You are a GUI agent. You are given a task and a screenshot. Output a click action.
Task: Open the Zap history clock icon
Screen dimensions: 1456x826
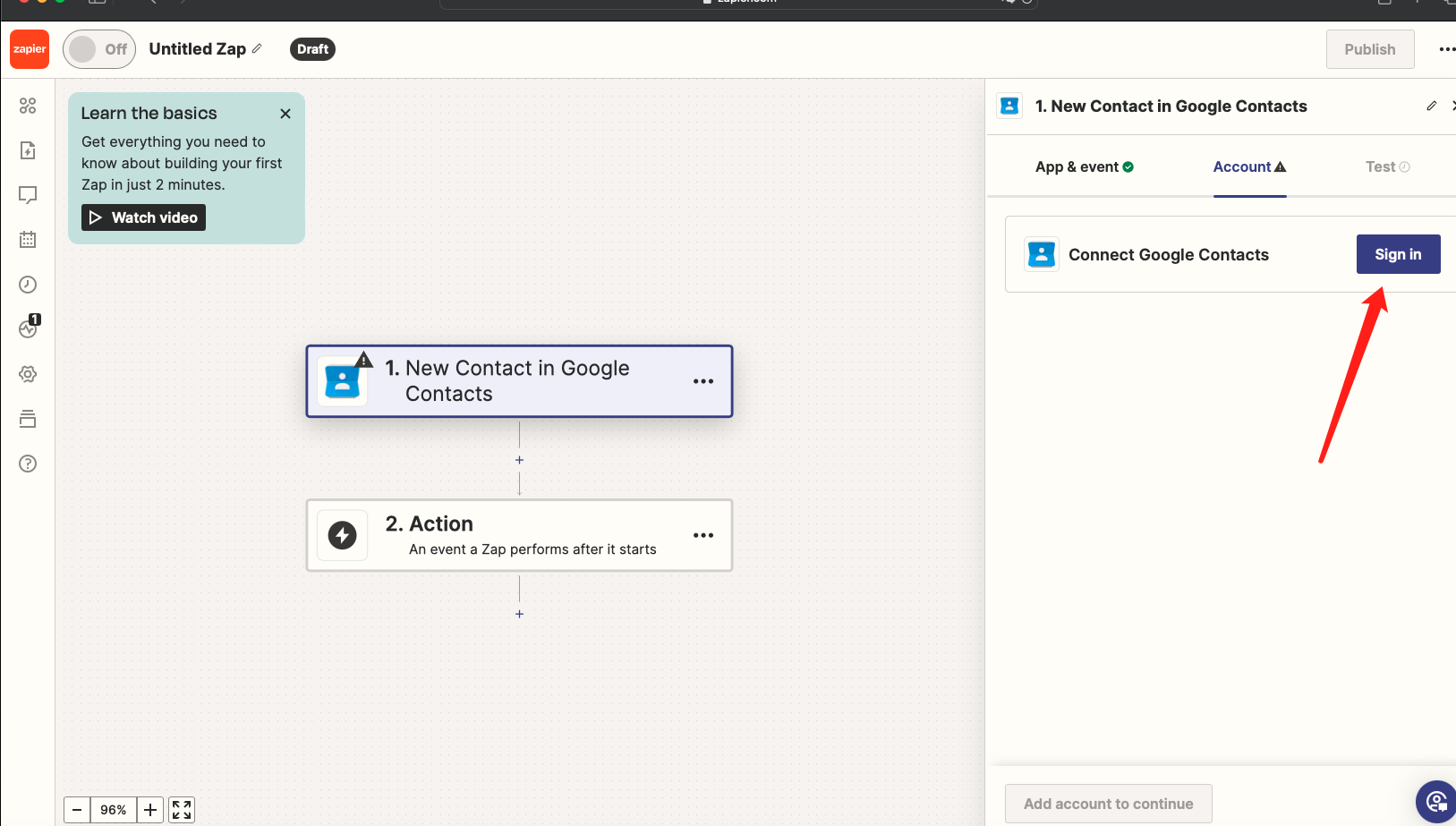[28, 285]
